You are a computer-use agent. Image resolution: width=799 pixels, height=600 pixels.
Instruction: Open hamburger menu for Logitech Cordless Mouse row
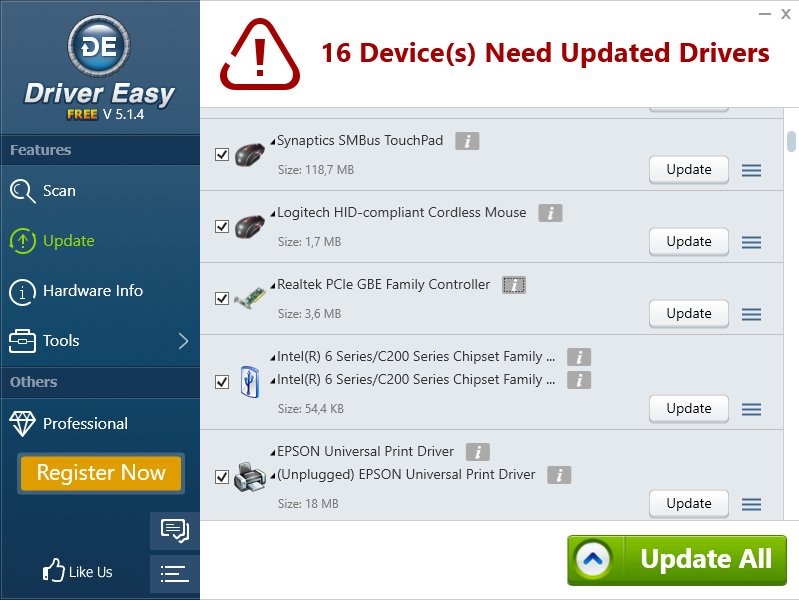(751, 242)
